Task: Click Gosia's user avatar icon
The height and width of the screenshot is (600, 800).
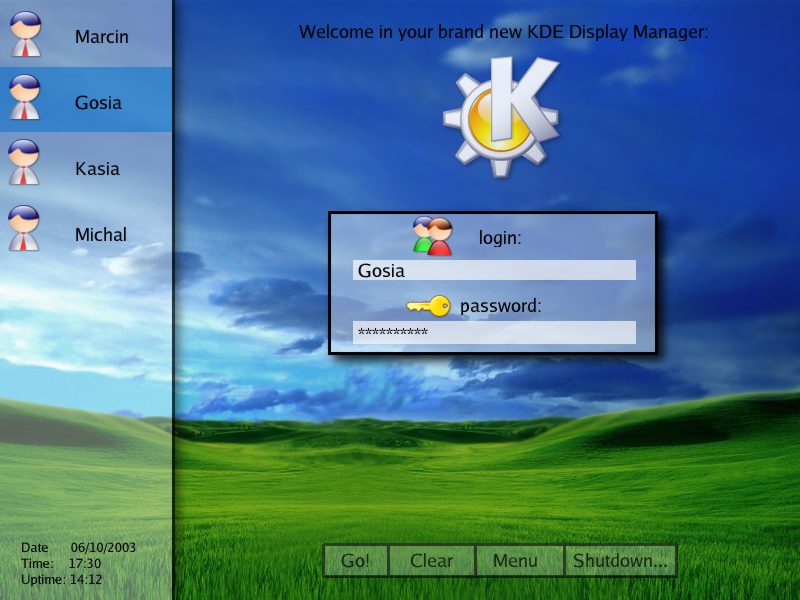Action: click(24, 97)
